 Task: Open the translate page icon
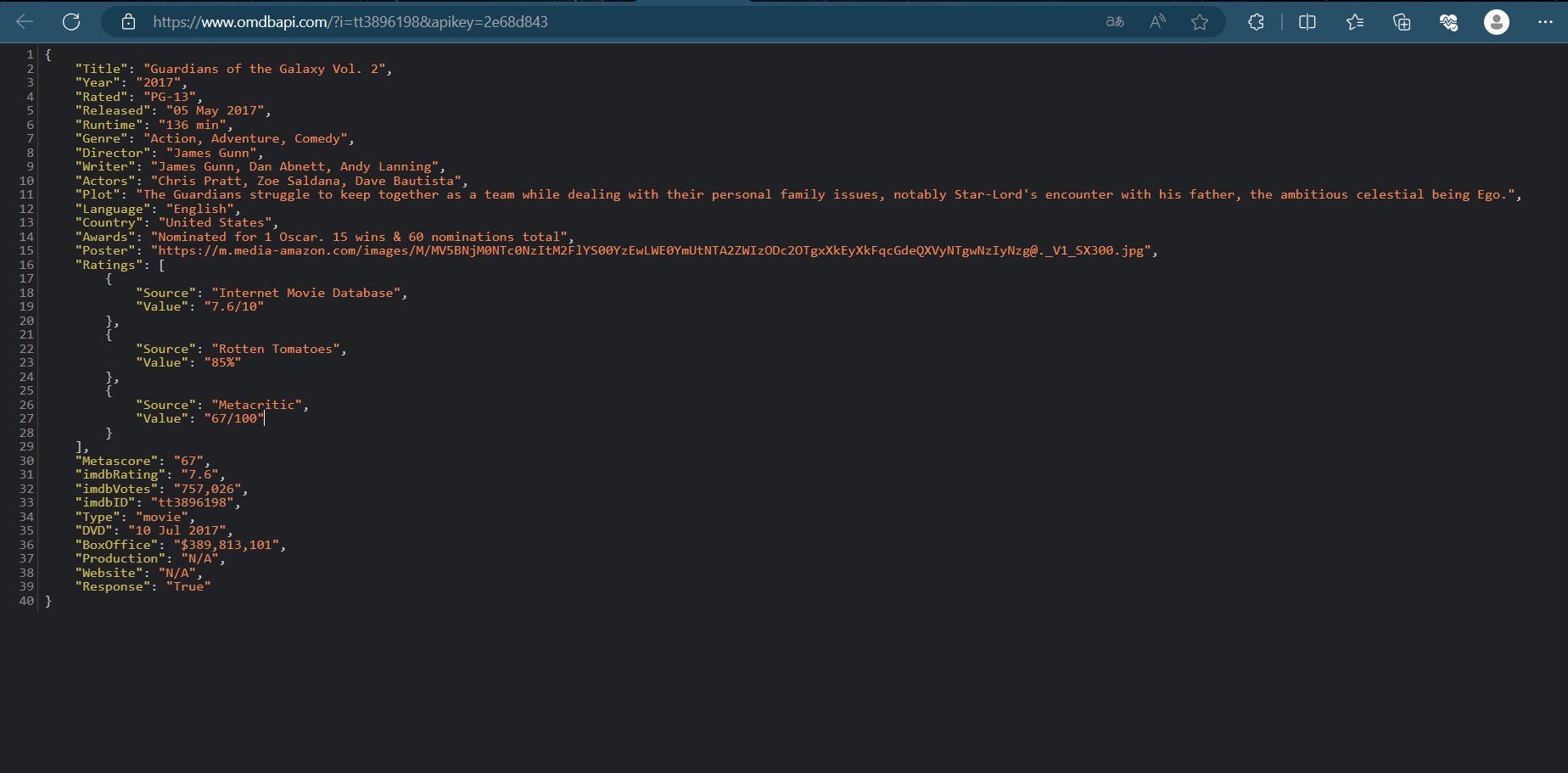1115,22
